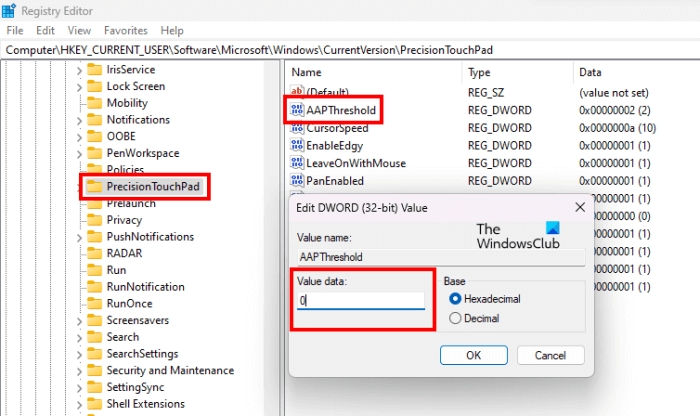Select the EnableEdgy value name
The image size is (700, 416).
pos(334,146)
